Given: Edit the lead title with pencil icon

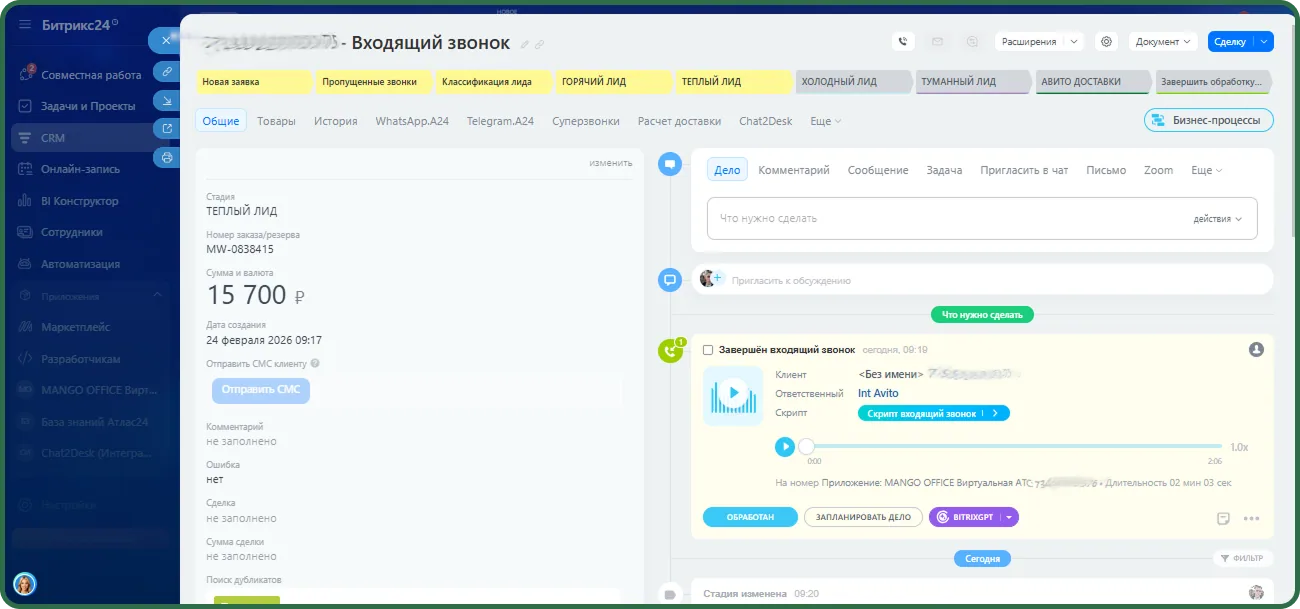Looking at the screenshot, I should (525, 44).
